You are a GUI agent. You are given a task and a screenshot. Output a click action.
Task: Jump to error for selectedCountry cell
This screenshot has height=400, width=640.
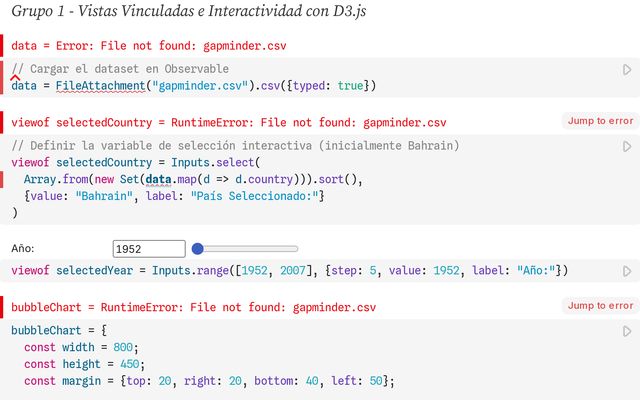[600, 121]
